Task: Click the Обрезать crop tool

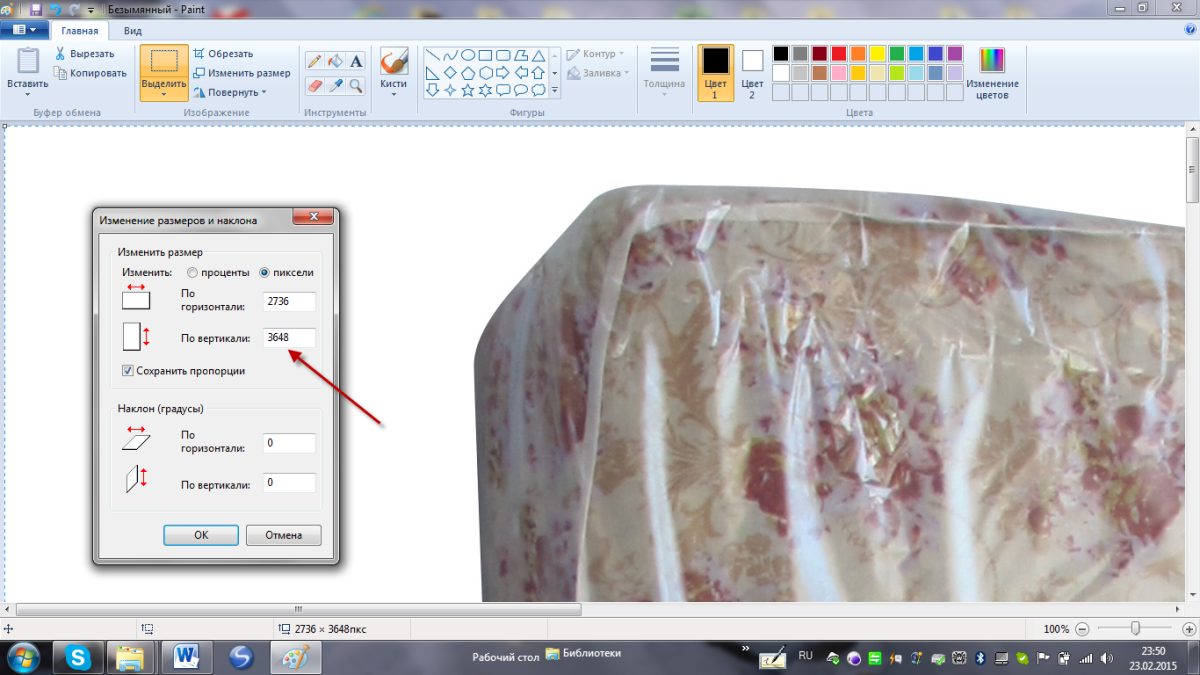Action: click(x=223, y=54)
